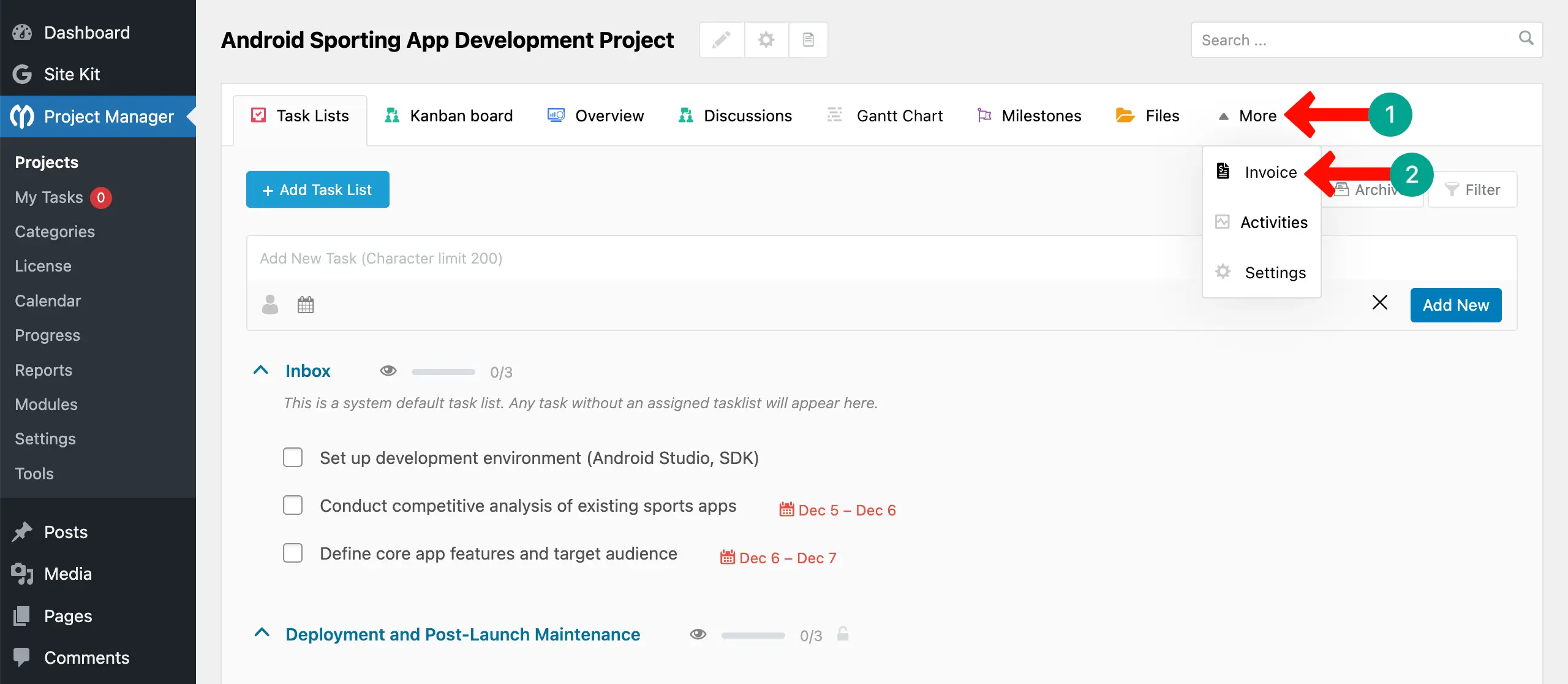This screenshot has height=684, width=1568.
Task: Click the pencil edit project icon
Action: pyautogui.click(x=722, y=40)
